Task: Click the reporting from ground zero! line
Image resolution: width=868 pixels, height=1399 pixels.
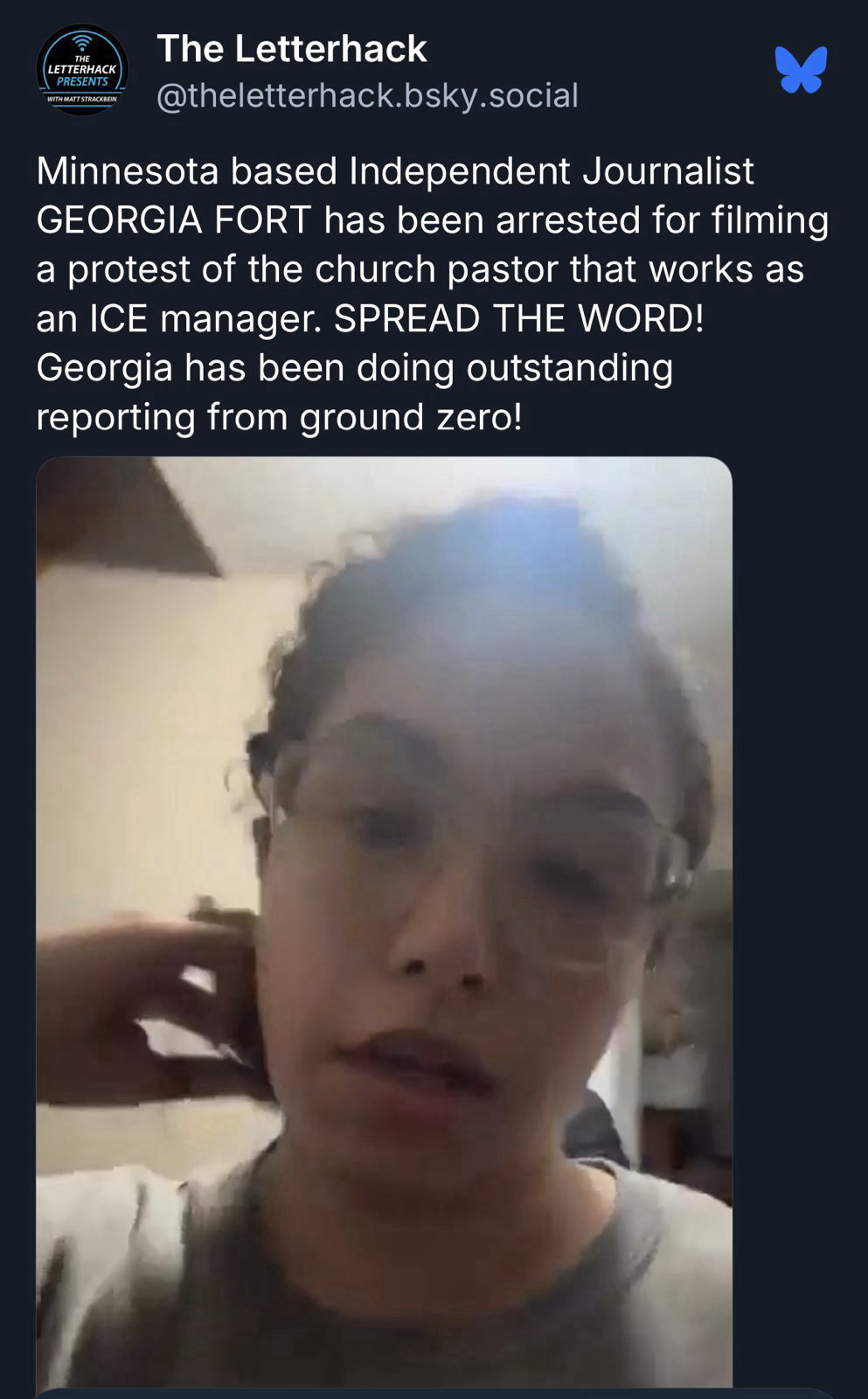Action: coord(279,417)
